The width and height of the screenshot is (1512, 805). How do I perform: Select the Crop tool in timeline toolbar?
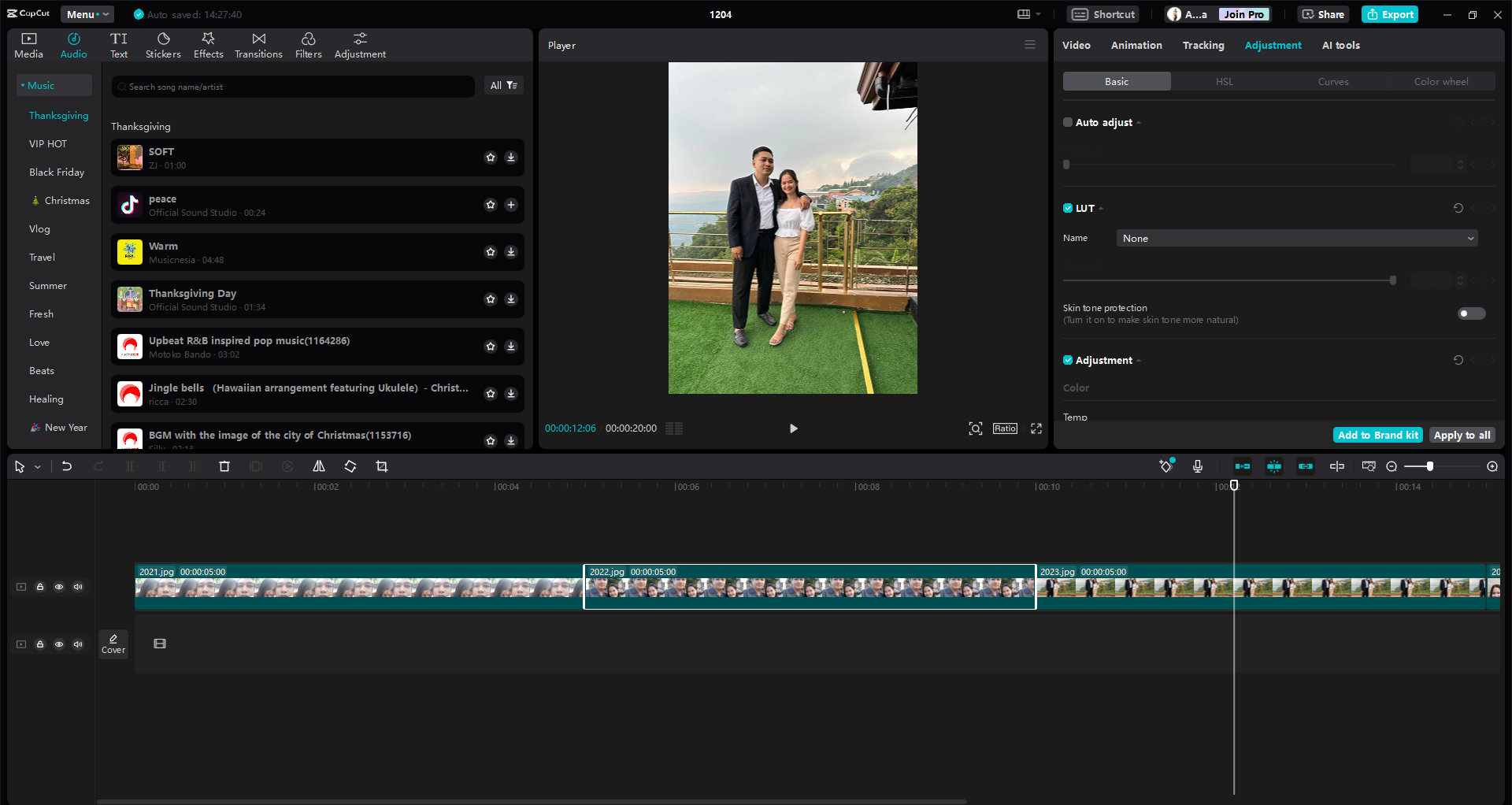(x=382, y=466)
